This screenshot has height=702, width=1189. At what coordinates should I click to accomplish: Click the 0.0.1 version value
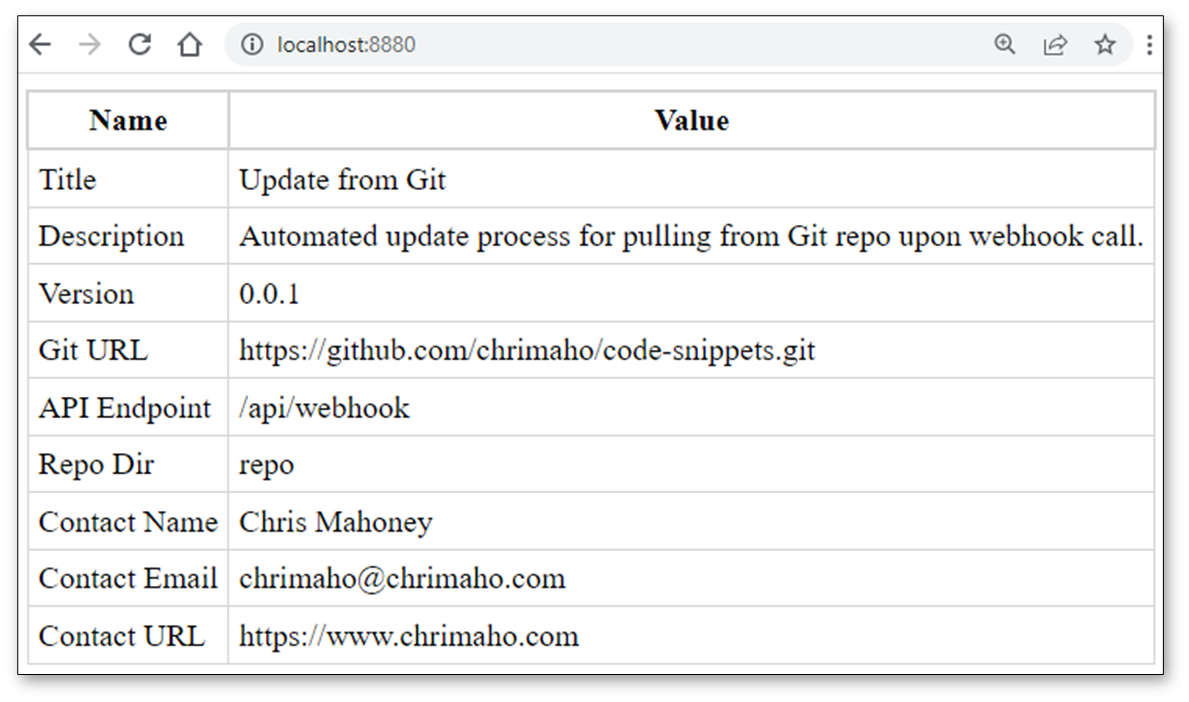point(269,294)
